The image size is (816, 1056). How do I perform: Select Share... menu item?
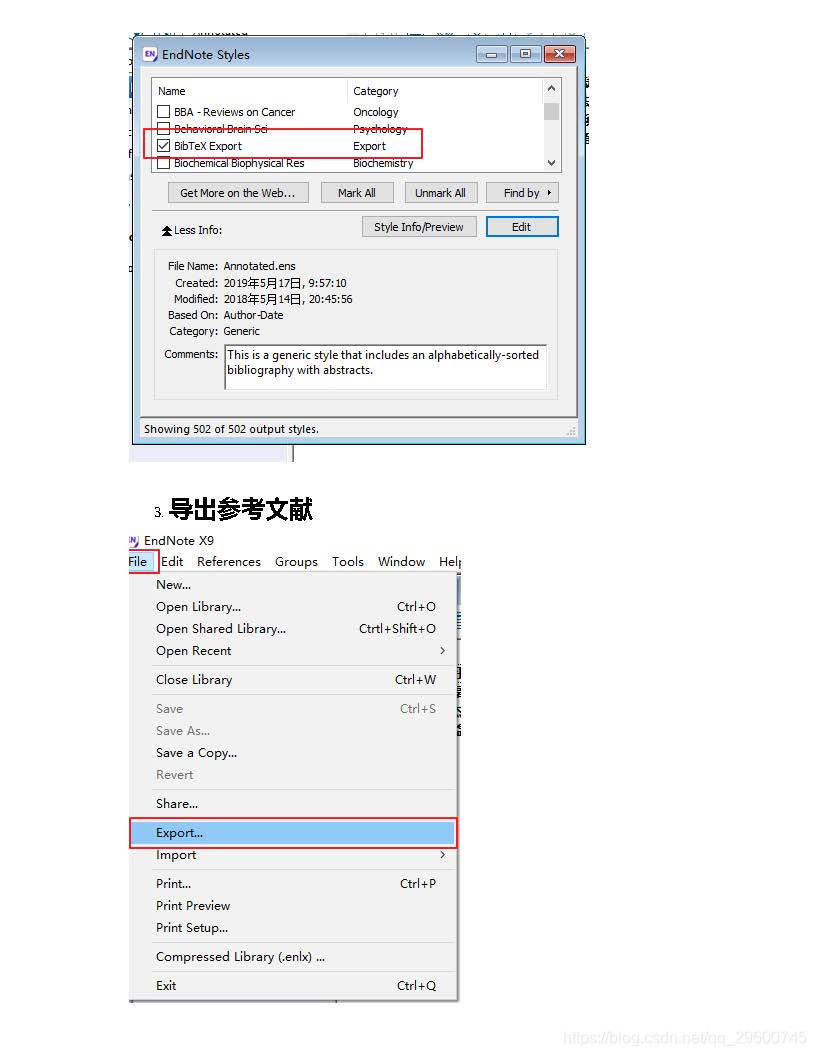[x=294, y=803]
